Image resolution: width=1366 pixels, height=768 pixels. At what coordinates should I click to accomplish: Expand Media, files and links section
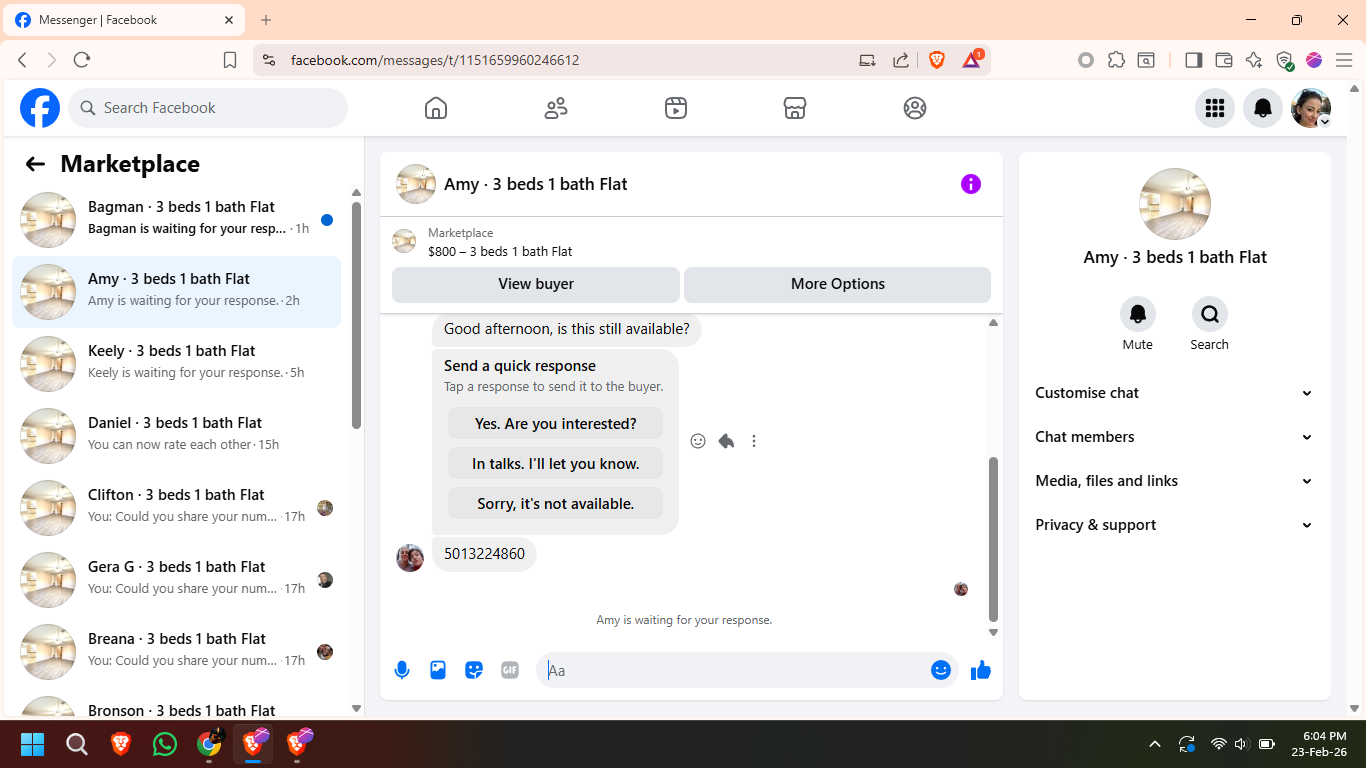coord(1175,481)
